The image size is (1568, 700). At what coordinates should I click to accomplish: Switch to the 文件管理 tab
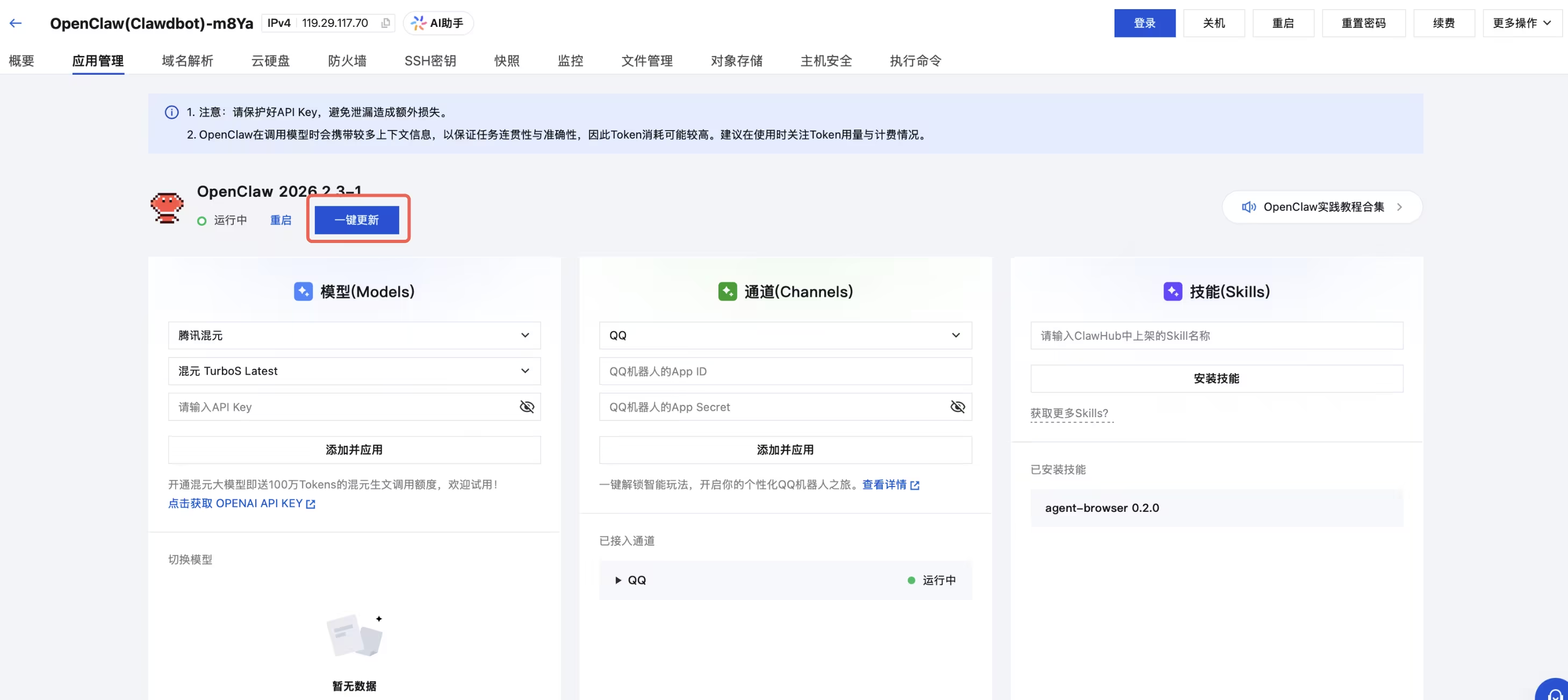tap(646, 60)
